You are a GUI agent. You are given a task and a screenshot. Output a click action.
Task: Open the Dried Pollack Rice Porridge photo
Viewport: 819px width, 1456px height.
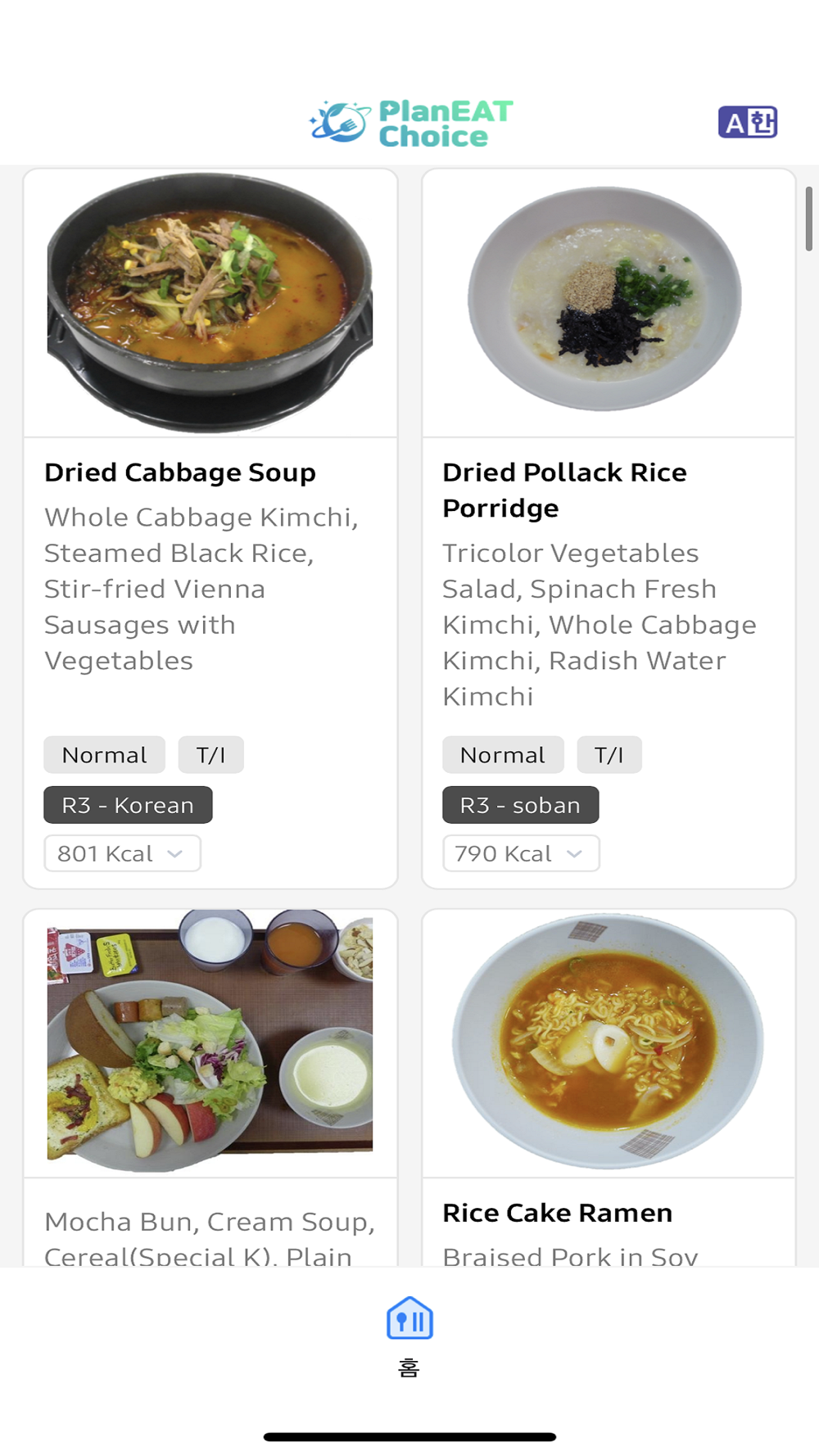[606, 298]
